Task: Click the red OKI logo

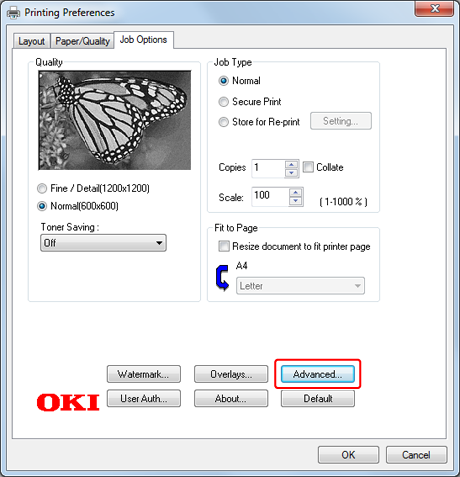Action: point(68,402)
